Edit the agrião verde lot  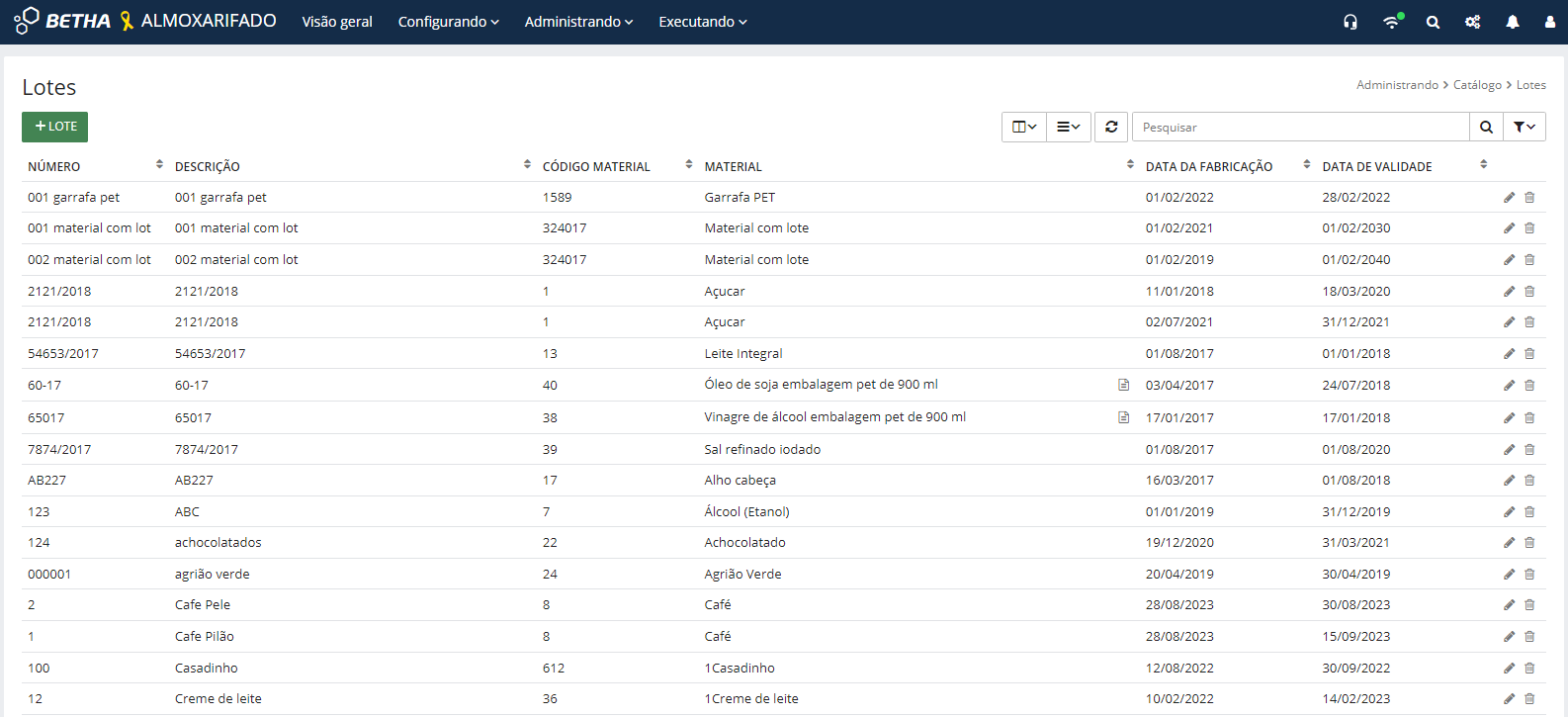tap(1510, 575)
